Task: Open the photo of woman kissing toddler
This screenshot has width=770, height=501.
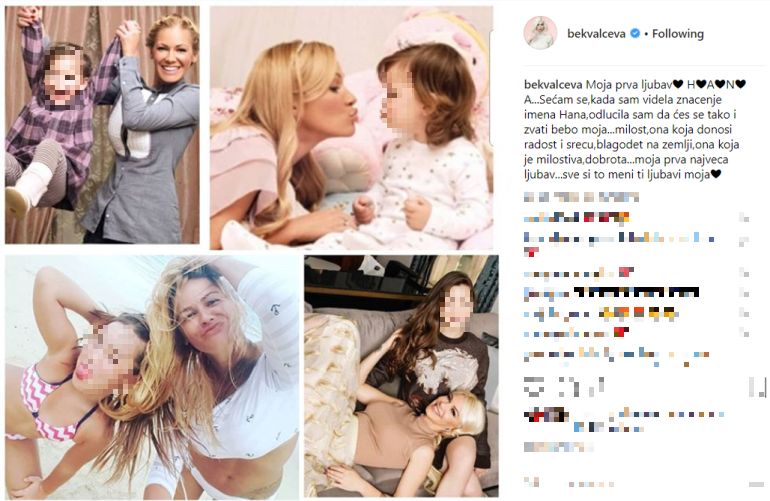Action: coord(352,128)
